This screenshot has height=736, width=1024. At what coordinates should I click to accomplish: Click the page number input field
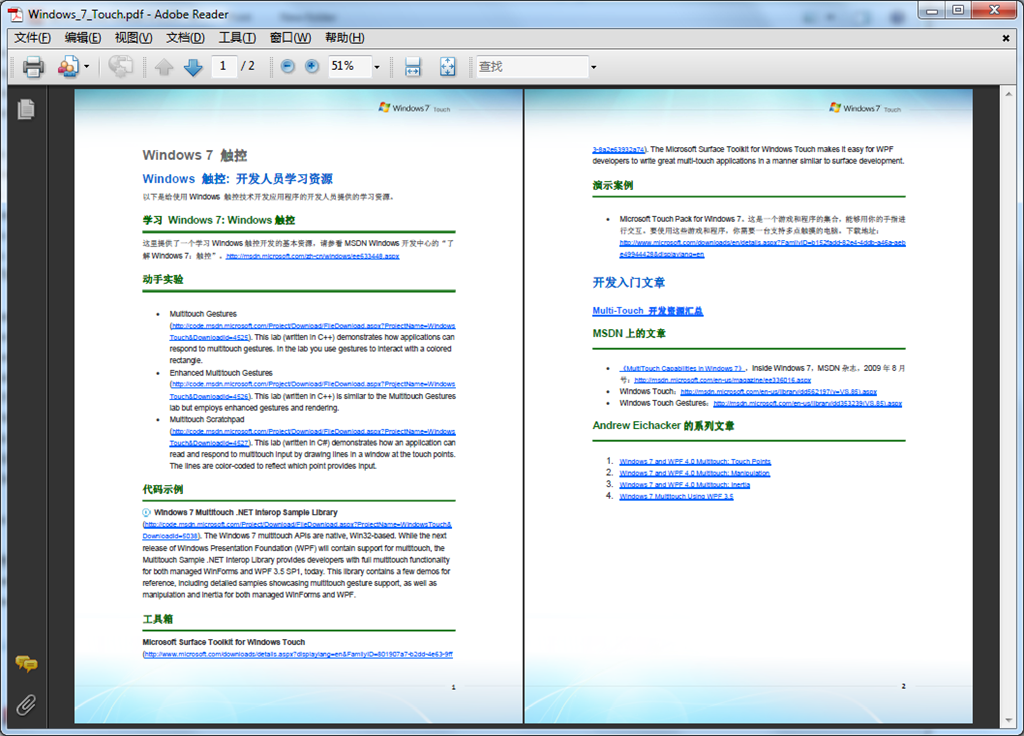(x=222, y=66)
